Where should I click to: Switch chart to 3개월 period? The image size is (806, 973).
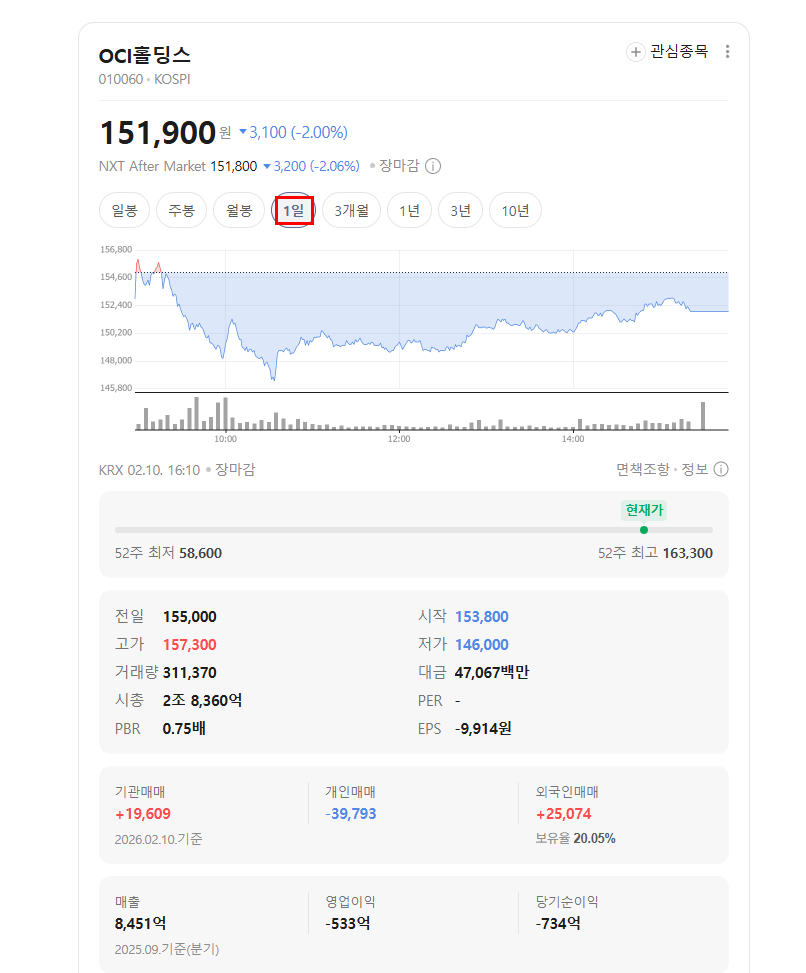coord(351,210)
